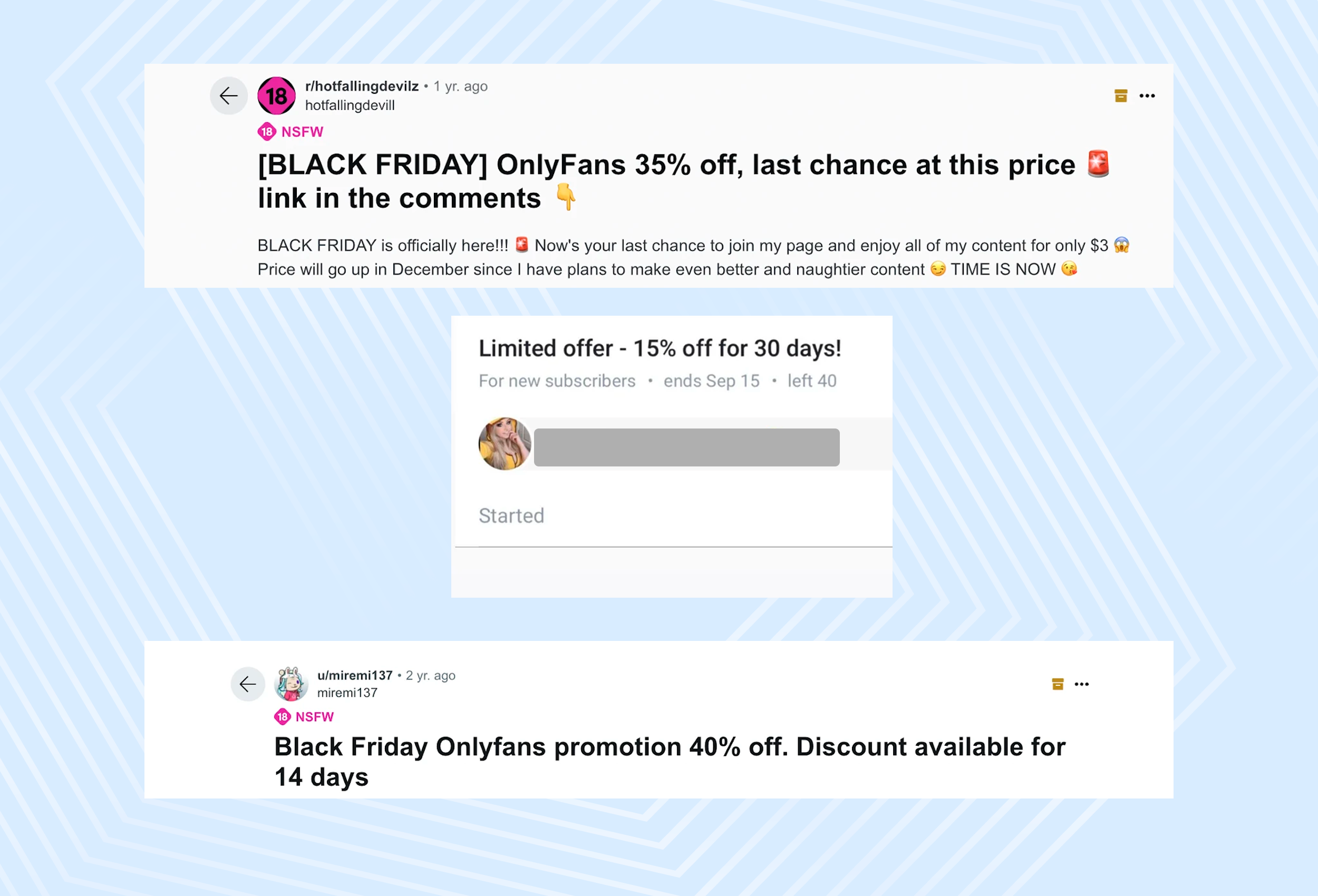Open the three-dot menu on the miremi137 post
The height and width of the screenshot is (896, 1318).
[x=1082, y=684]
